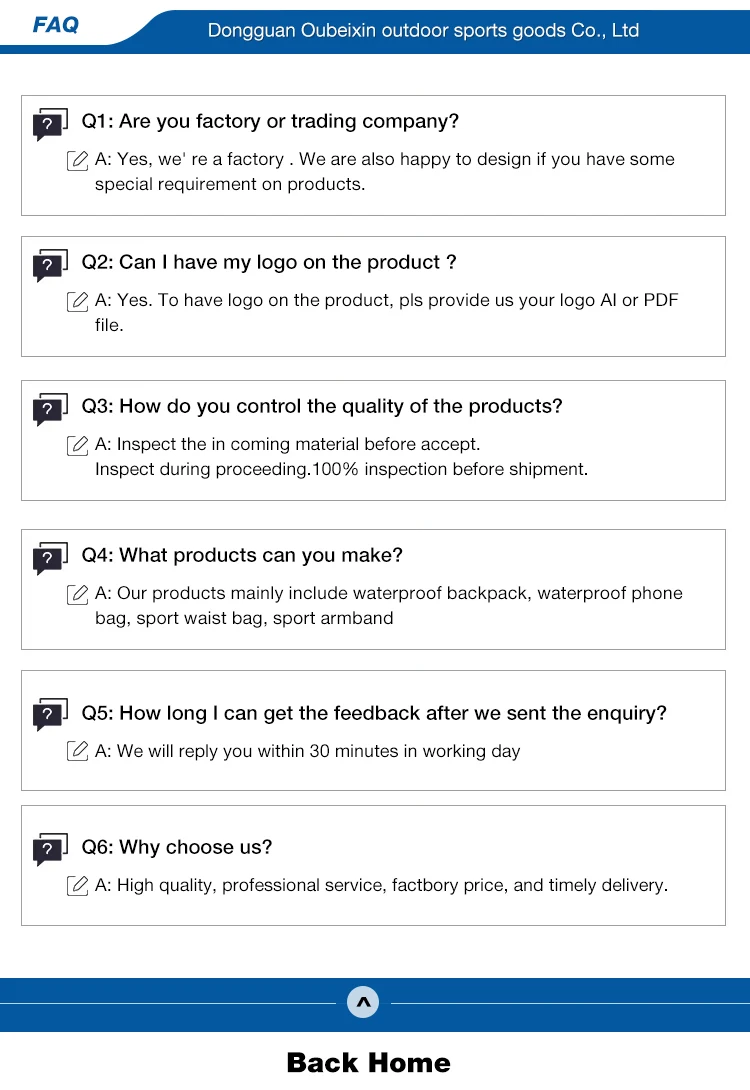This screenshot has height=1090, width=750.
Task: Click the Q2 question mark speech-bubble icon
Action: click(x=49, y=266)
